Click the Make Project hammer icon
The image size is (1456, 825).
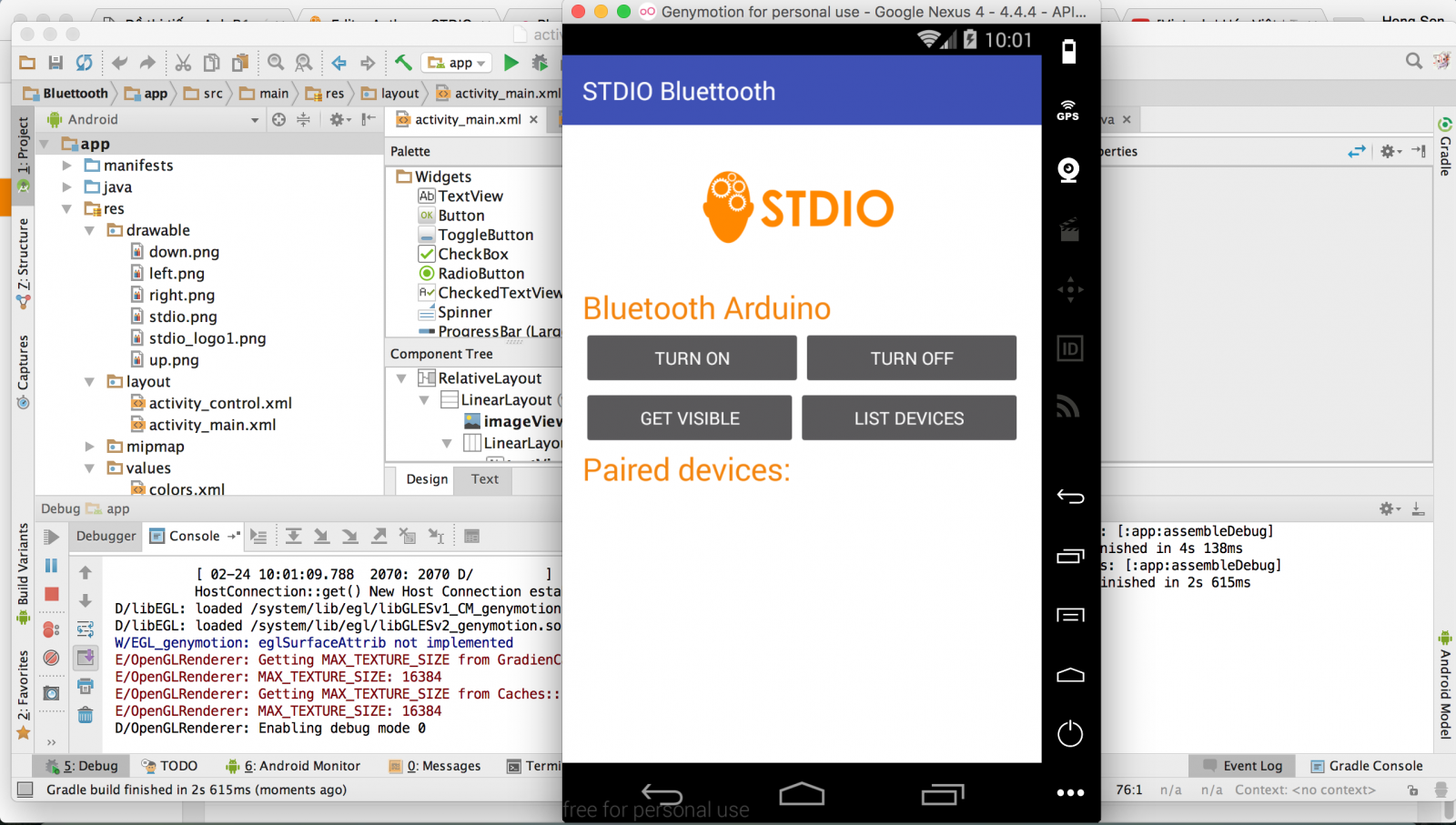point(403,63)
